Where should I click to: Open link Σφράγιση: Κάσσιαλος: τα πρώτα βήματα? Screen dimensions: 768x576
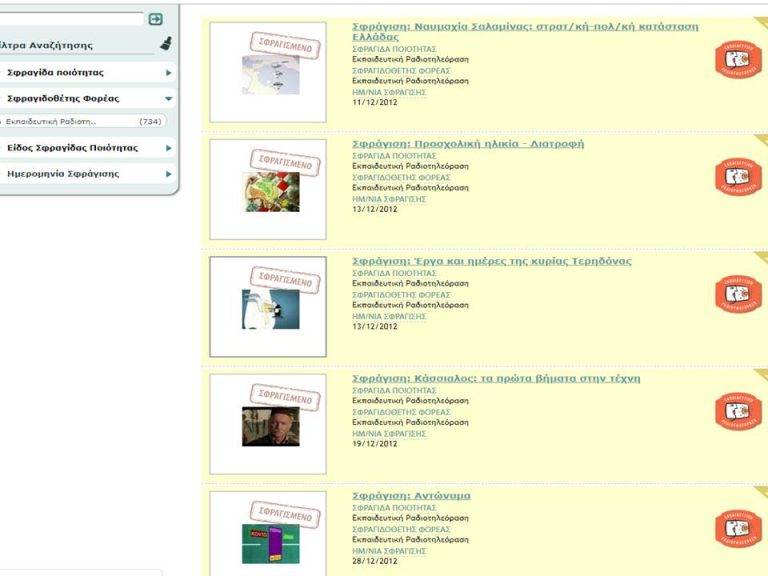click(495, 378)
